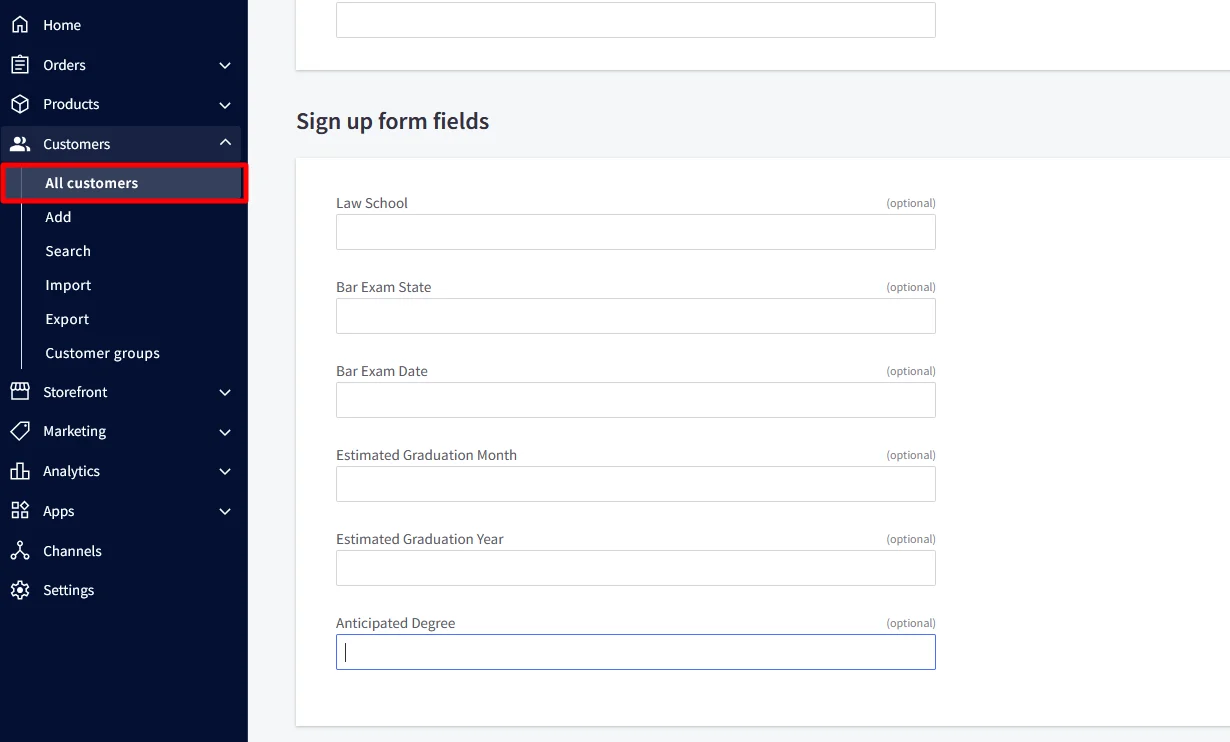Viewport: 1230px width, 742px height.
Task: Click the Export link
Action: pyautogui.click(x=66, y=319)
